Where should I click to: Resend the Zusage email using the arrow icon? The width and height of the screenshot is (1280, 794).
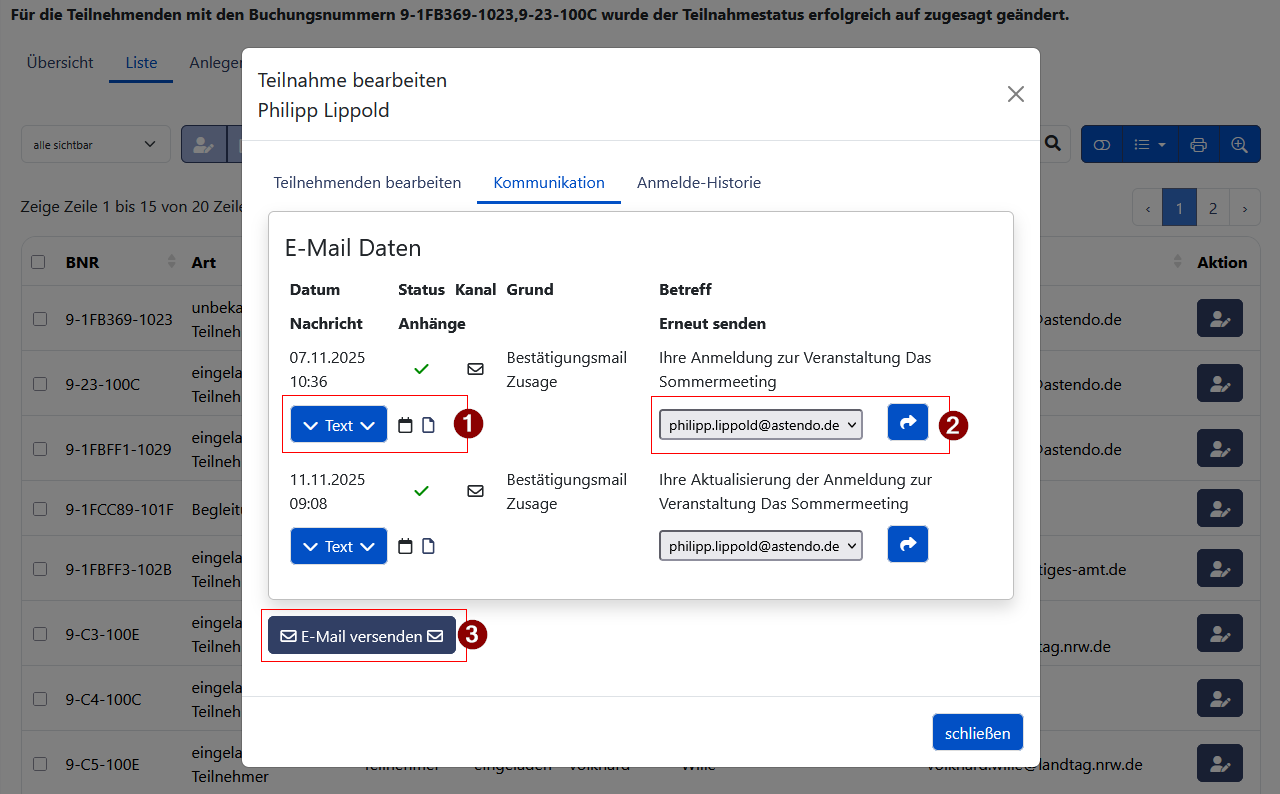pos(907,421)
